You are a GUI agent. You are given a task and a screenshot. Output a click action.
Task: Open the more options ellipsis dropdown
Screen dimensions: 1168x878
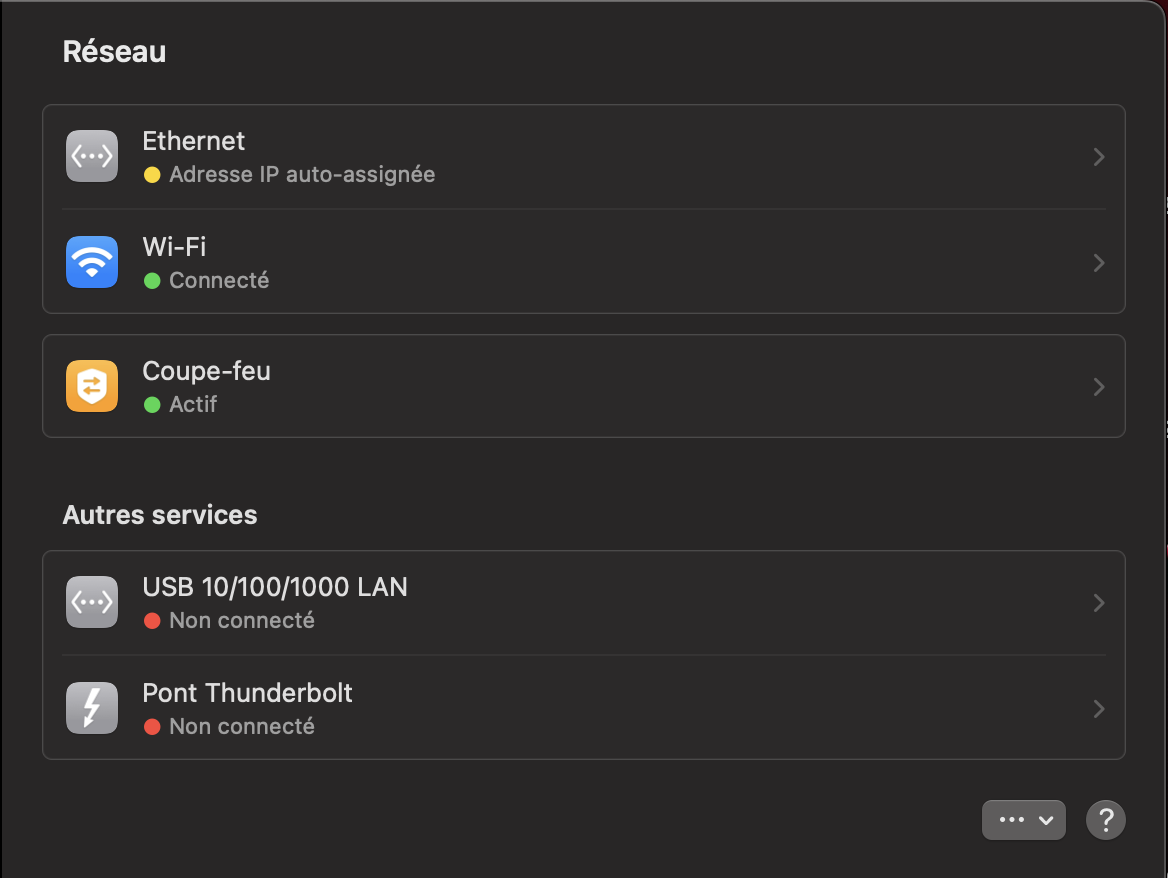pos(1024,820)
